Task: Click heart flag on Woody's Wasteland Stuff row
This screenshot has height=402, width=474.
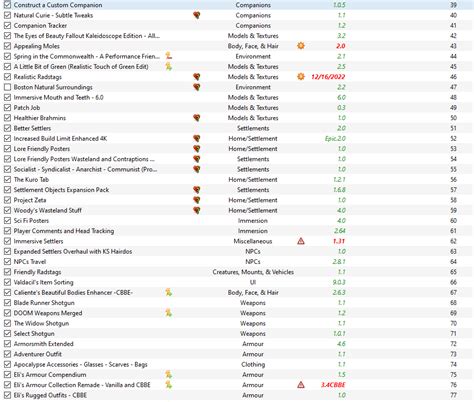Action: click(x=197, y=210)
